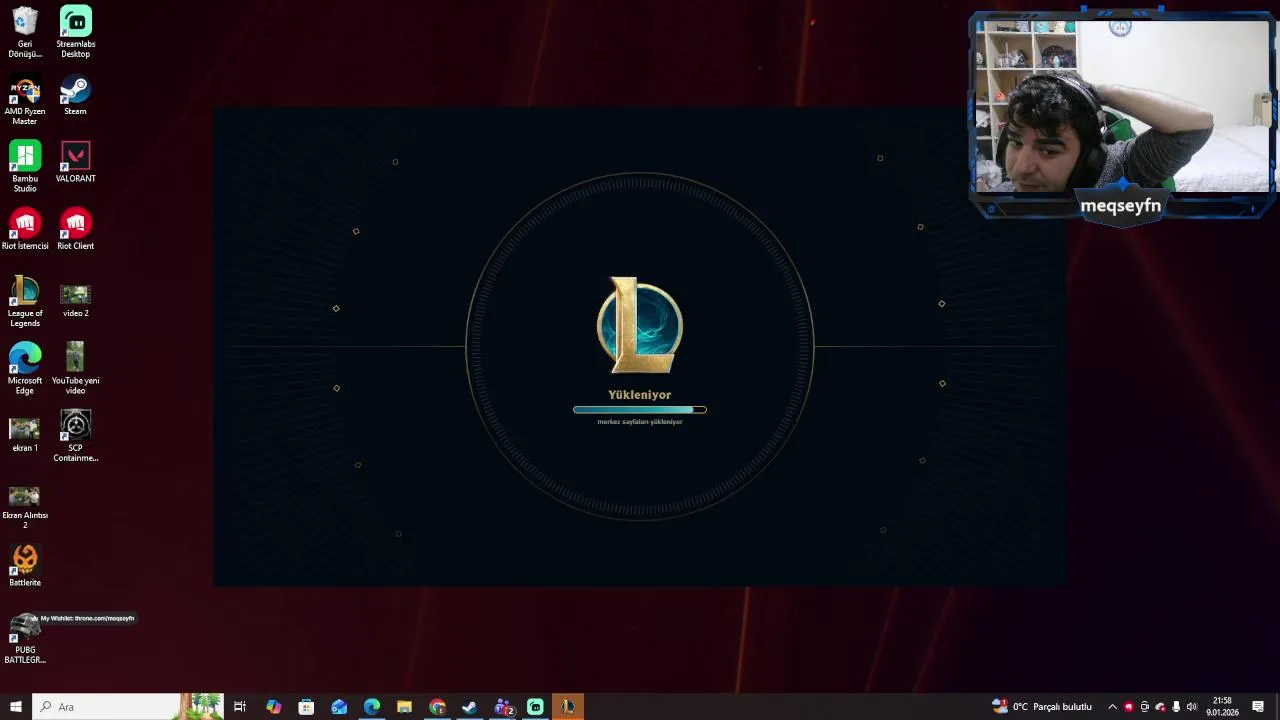Open the notification center icon
Image resolution: width=1280 pixels, height=720 pixels.
coord(1258,707)
